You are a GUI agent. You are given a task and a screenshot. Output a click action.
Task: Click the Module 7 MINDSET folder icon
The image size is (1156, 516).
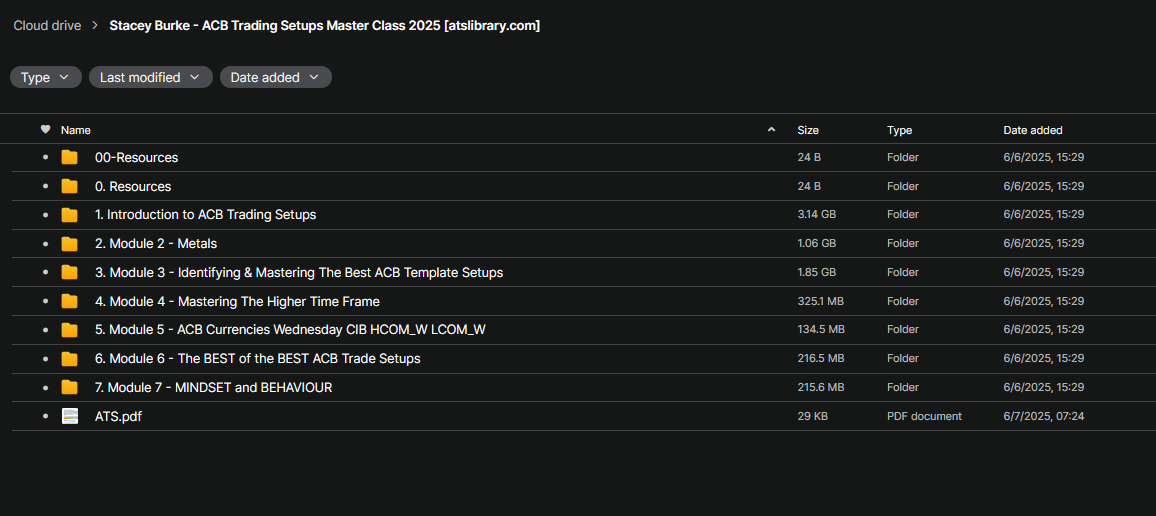click(x=69, y=387)
